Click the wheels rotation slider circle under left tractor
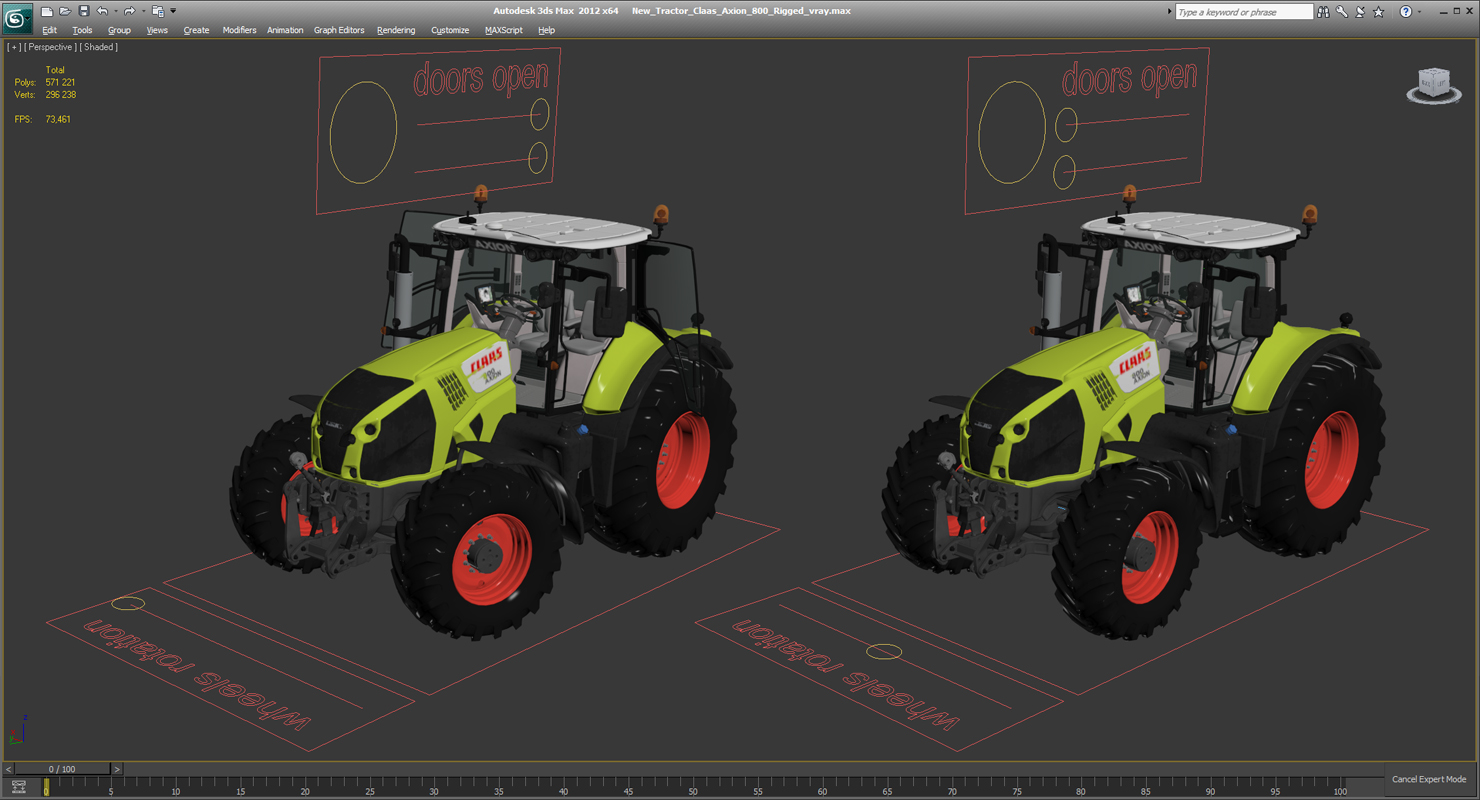The height and width of the screenshot is (800, 1480). [128, 603]
